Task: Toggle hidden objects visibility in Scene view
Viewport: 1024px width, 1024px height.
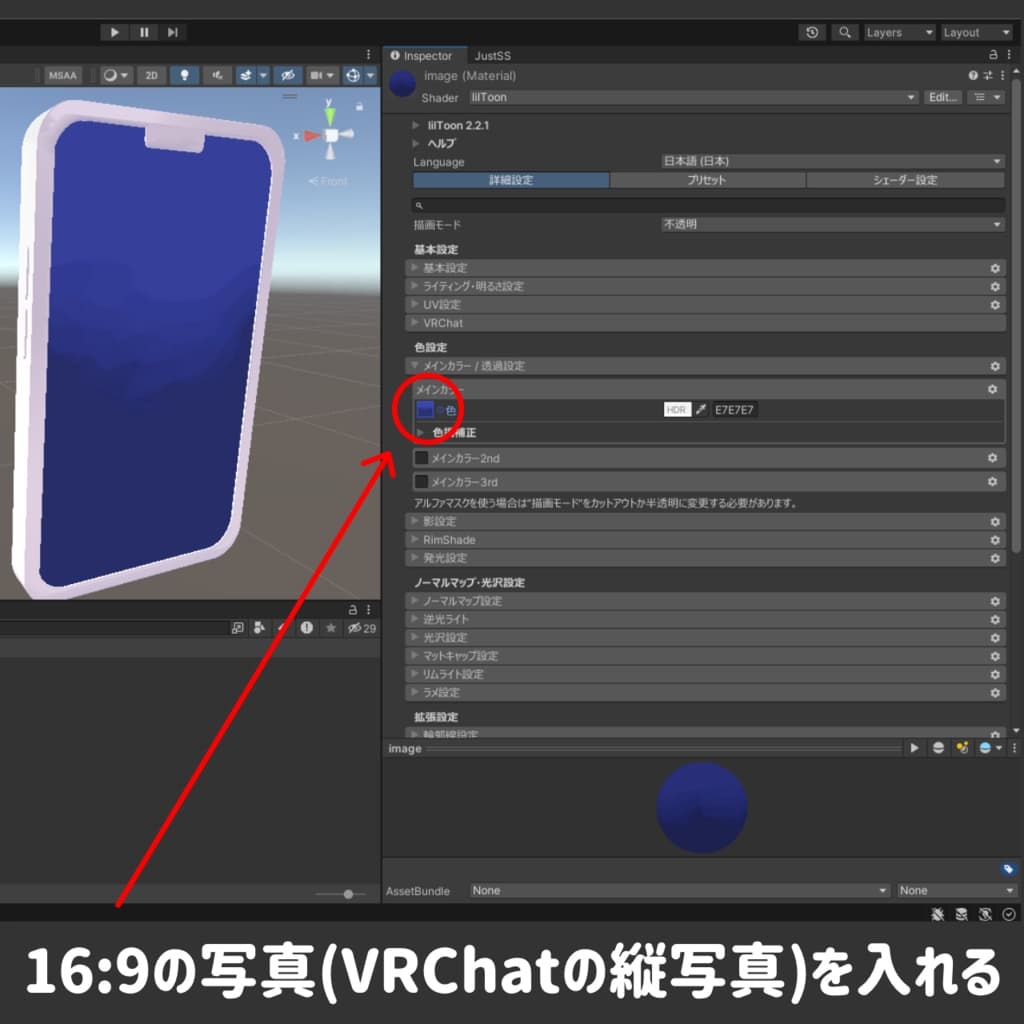Action: (290, 74)
